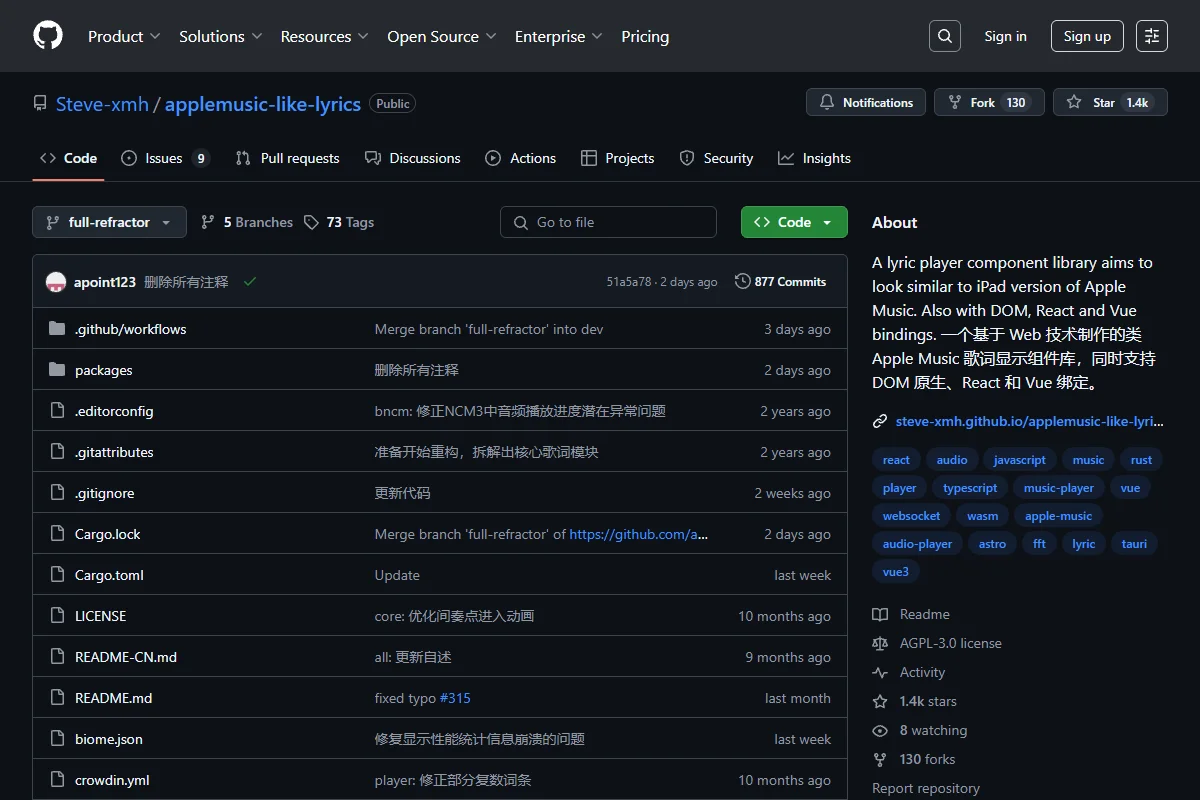
Task: Click the packages folder icon
Action: [x=57, y=370]
